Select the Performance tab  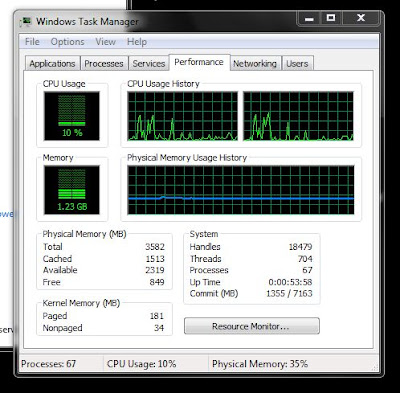(199, 62)
